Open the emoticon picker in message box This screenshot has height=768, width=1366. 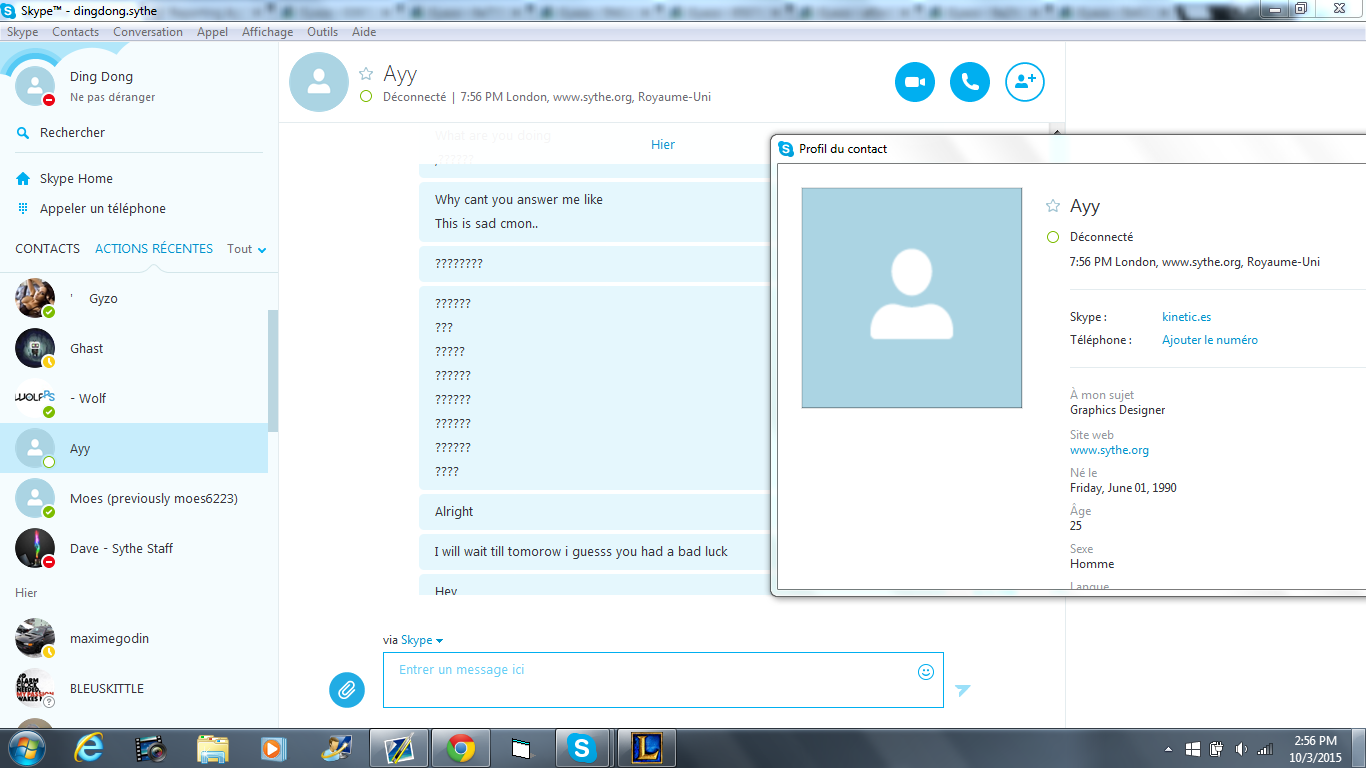[925, 672]
